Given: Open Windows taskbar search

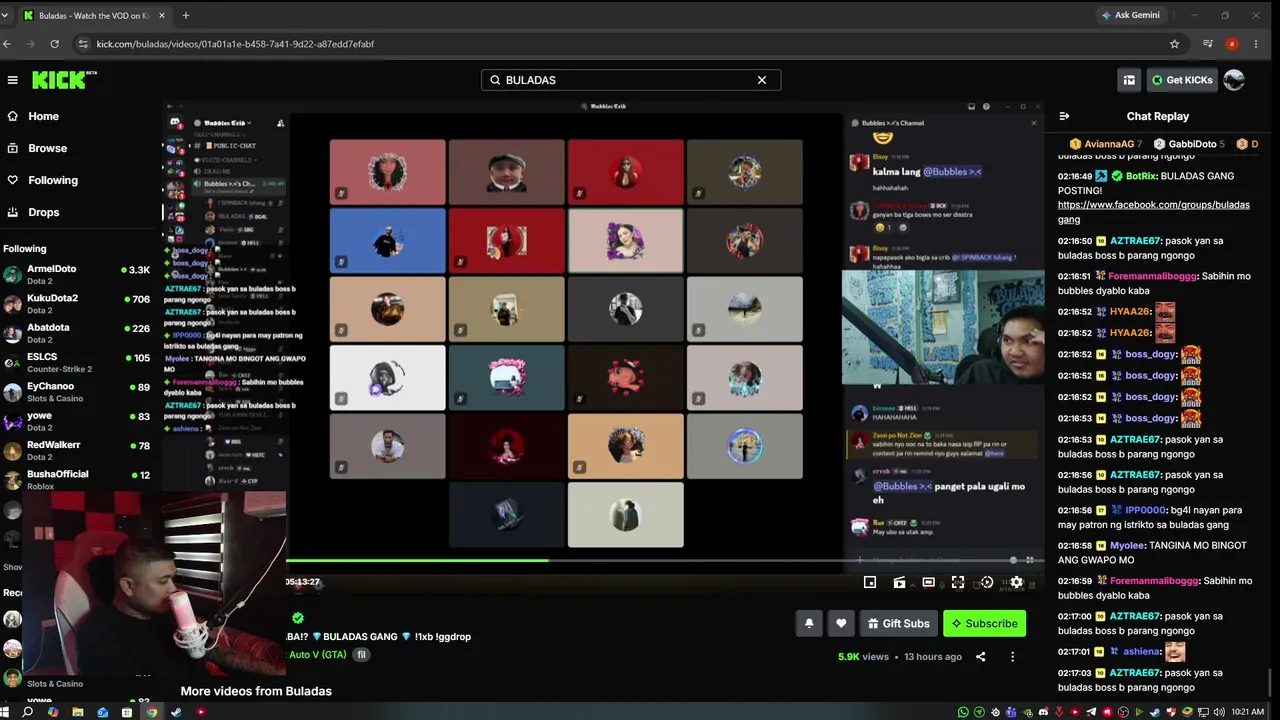Looking at the screenshot, I should pyautogui.click(x=28, y=712).
